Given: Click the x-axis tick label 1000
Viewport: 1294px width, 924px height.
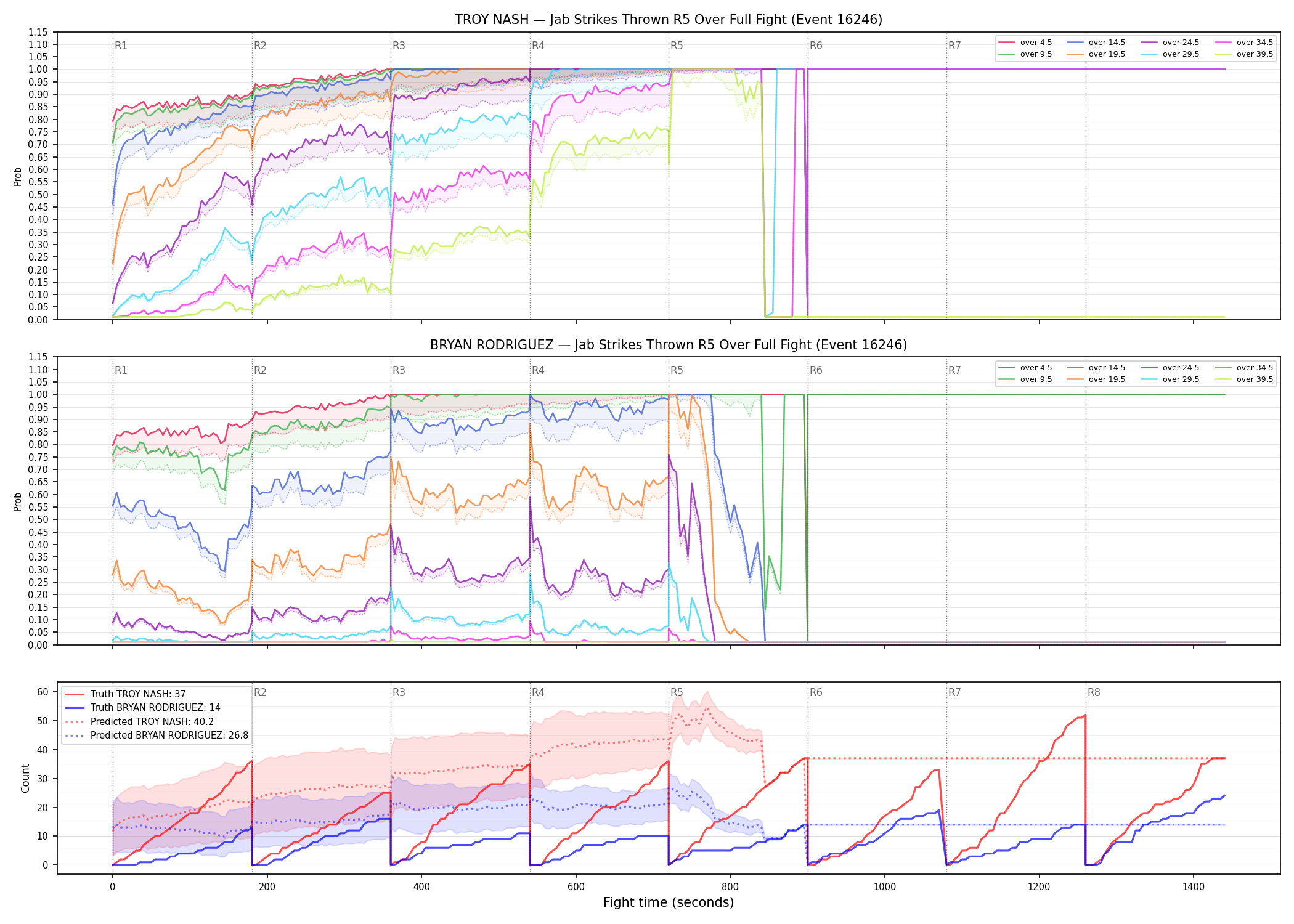Looking at the screenshot, I should coord(885,887).
